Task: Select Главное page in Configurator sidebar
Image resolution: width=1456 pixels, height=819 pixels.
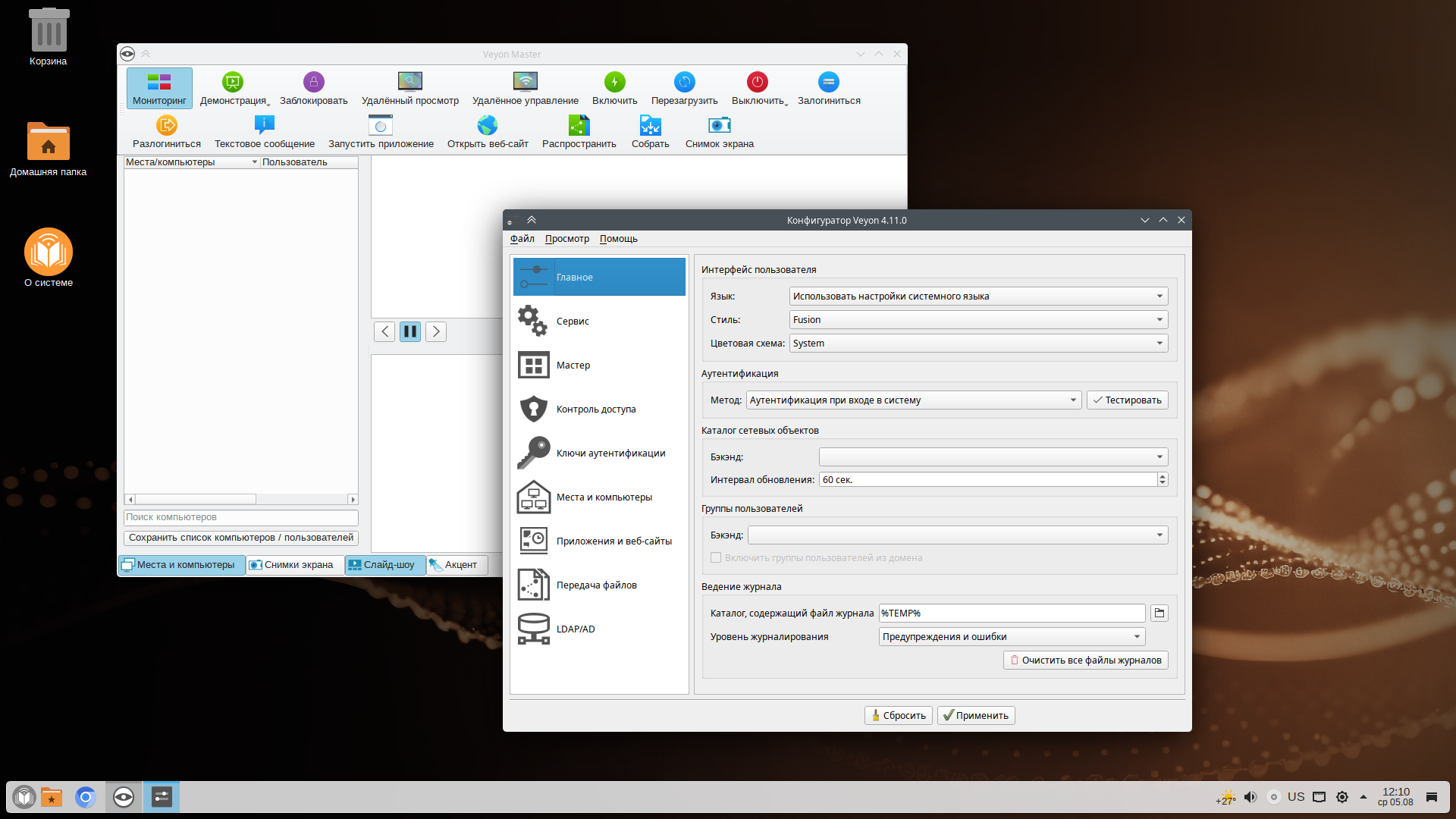Action: pyautogui.click(x=599, y=278)
